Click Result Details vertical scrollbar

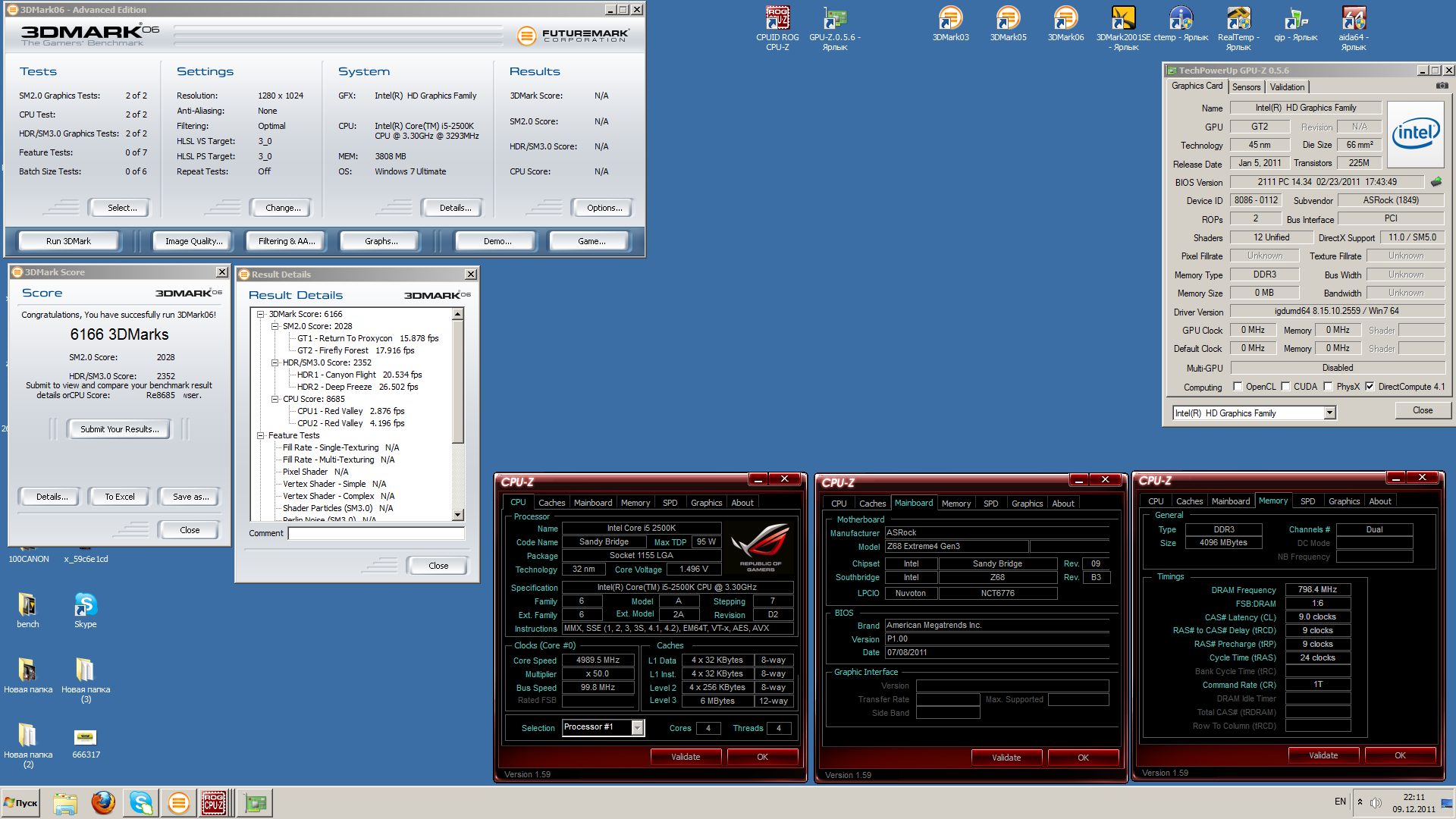(458, 414)
